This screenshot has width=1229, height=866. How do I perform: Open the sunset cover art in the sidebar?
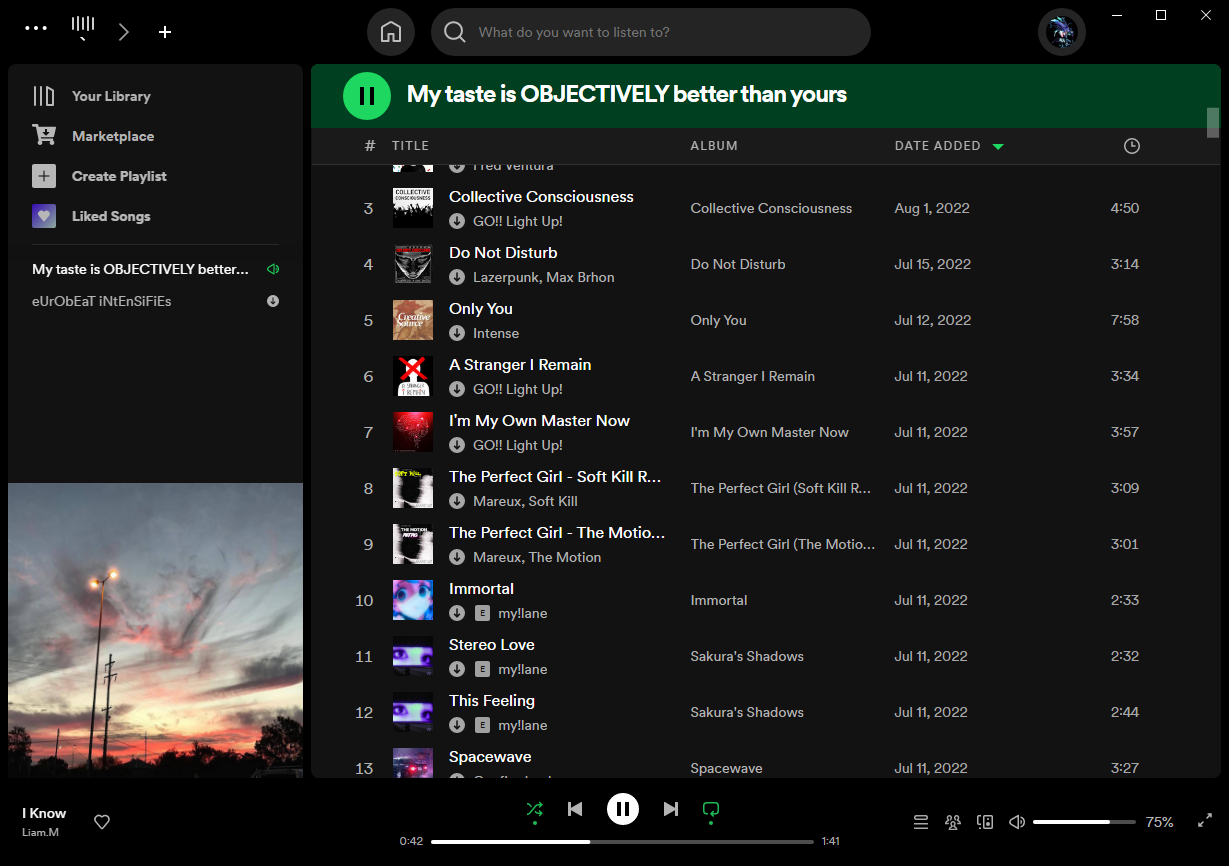click(x=155, y=630)
